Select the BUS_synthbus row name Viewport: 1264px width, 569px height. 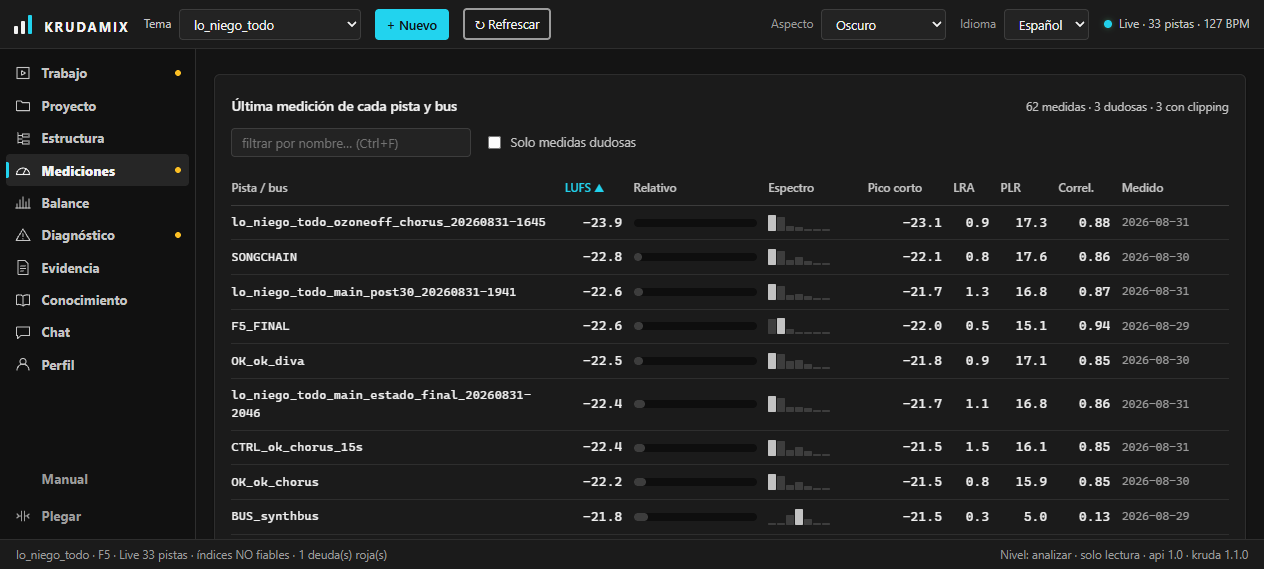275,516
